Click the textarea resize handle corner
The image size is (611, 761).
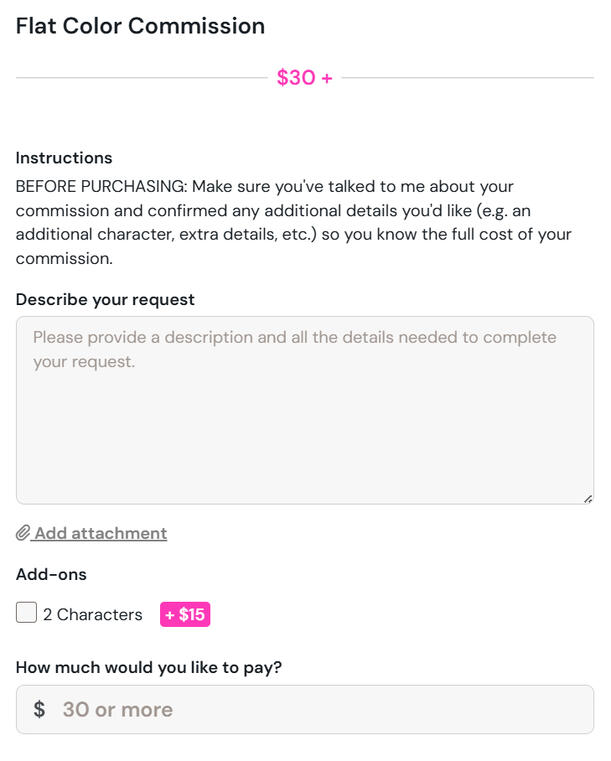[587, 498]
